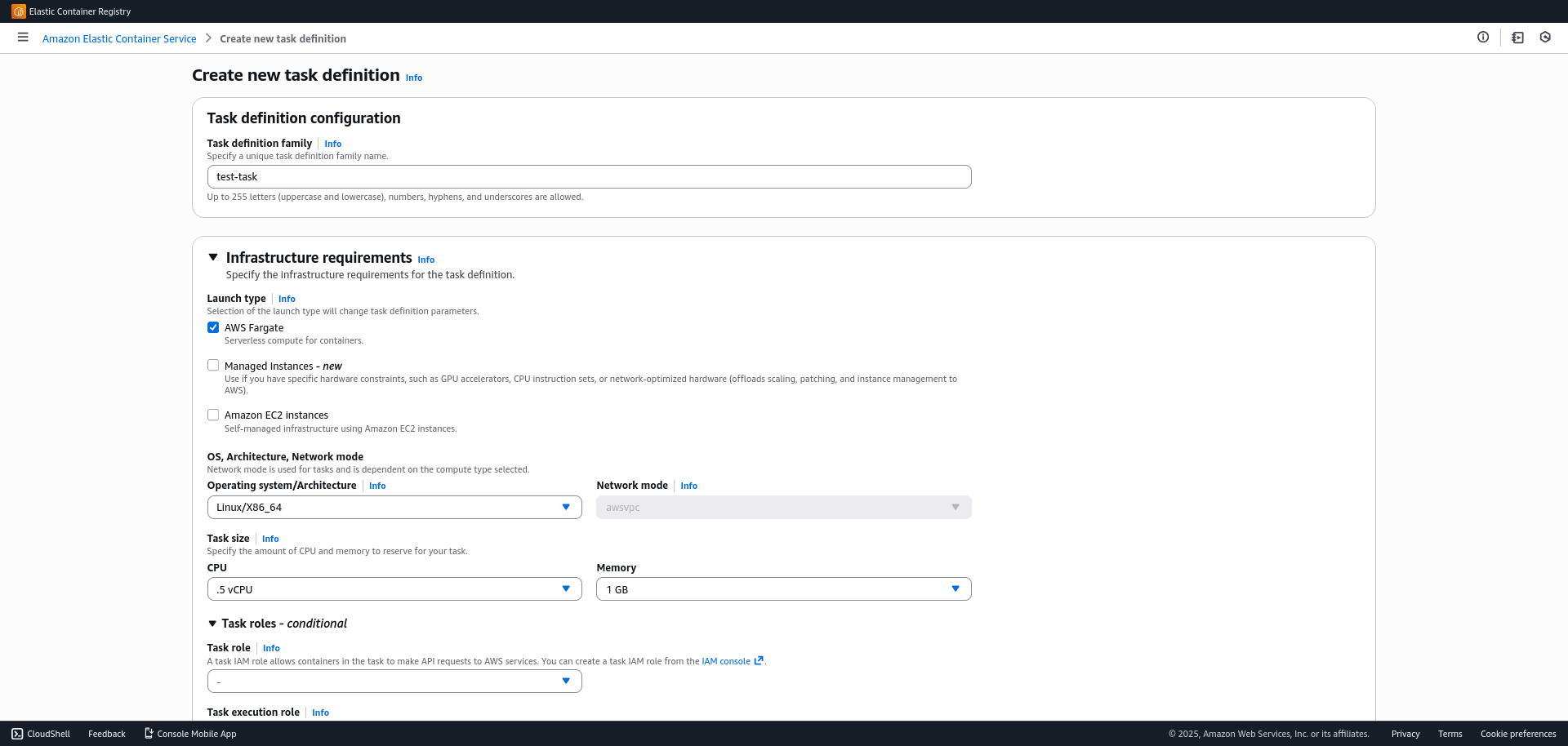
Task: Click the Task definition family Info link
Action: pos(332,143)
